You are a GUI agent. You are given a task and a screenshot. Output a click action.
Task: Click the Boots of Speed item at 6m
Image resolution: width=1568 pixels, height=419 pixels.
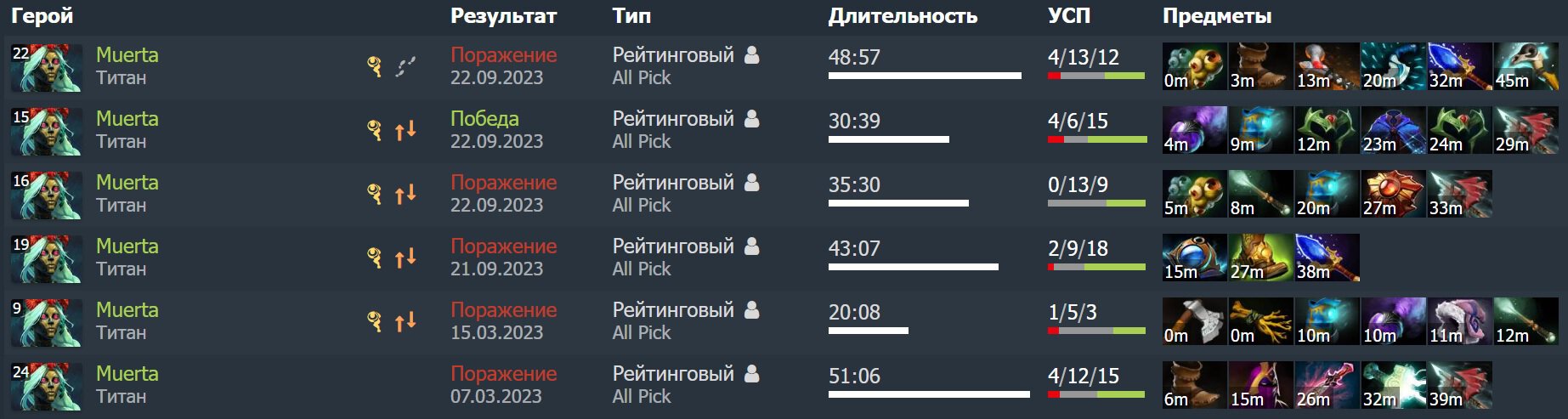coord(1194,385)
